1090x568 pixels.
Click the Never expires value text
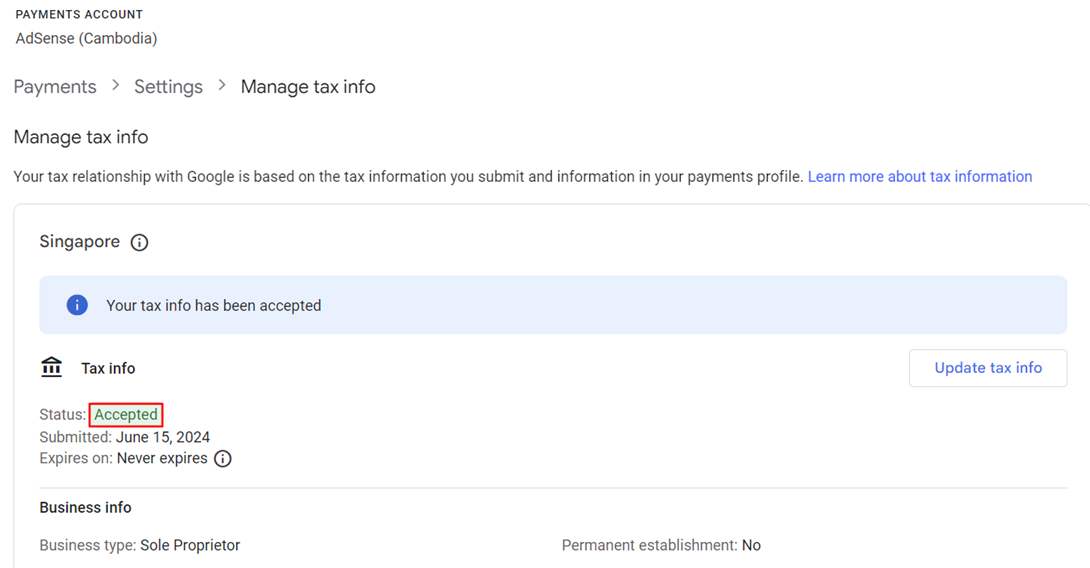point(162,459)
